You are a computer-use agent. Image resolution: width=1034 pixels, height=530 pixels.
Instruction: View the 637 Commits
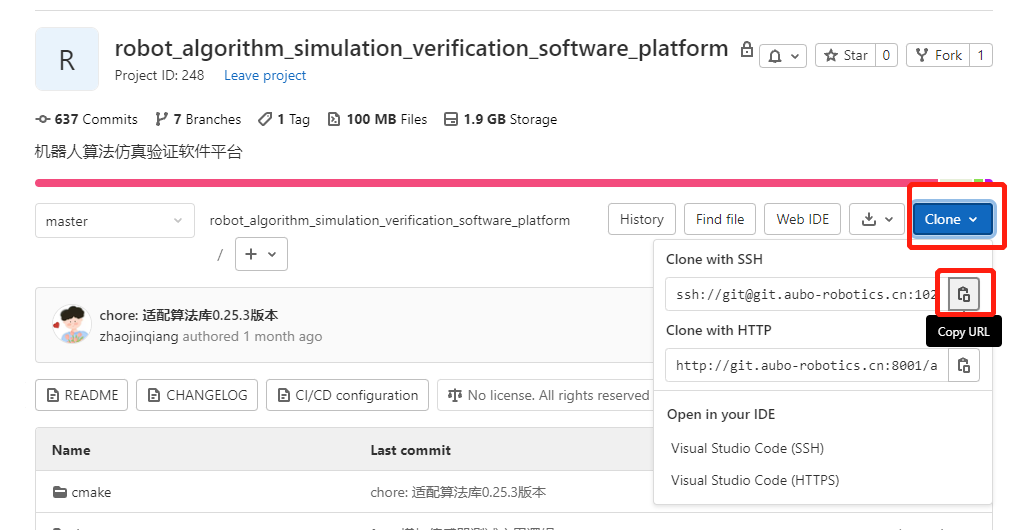click(86, 119)
